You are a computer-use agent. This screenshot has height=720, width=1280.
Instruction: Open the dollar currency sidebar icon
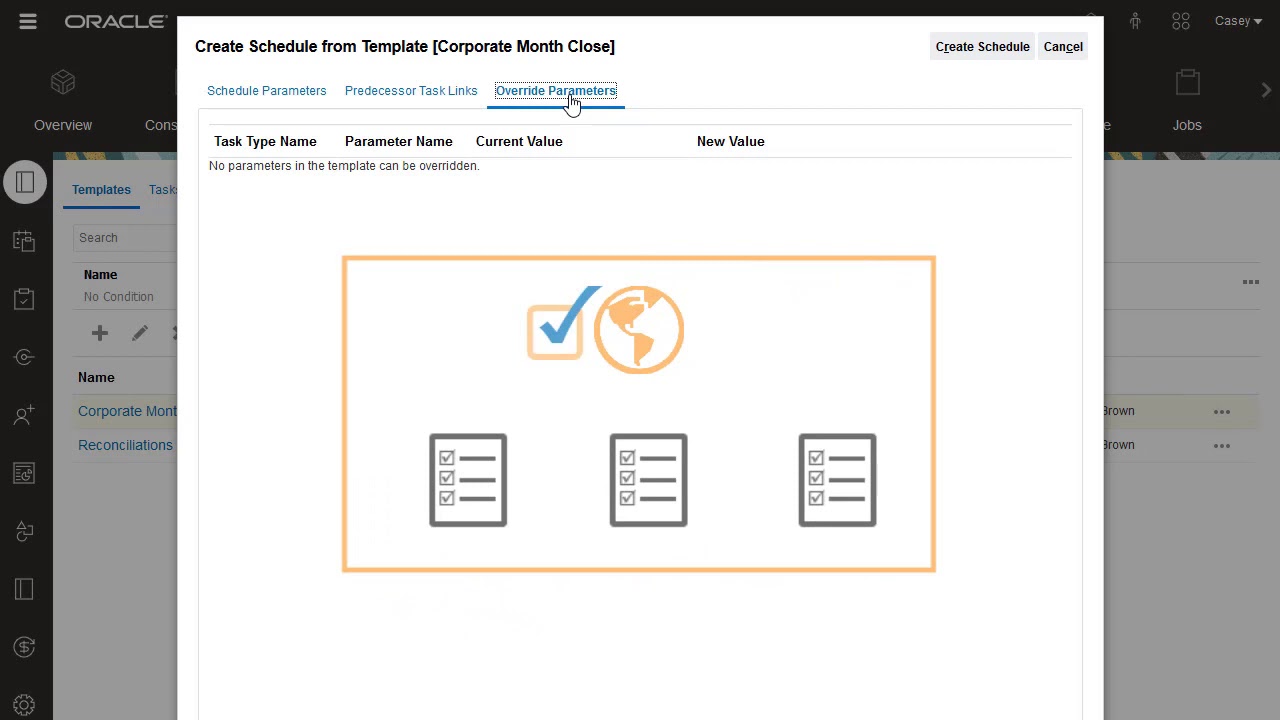[x=25, y=647]
